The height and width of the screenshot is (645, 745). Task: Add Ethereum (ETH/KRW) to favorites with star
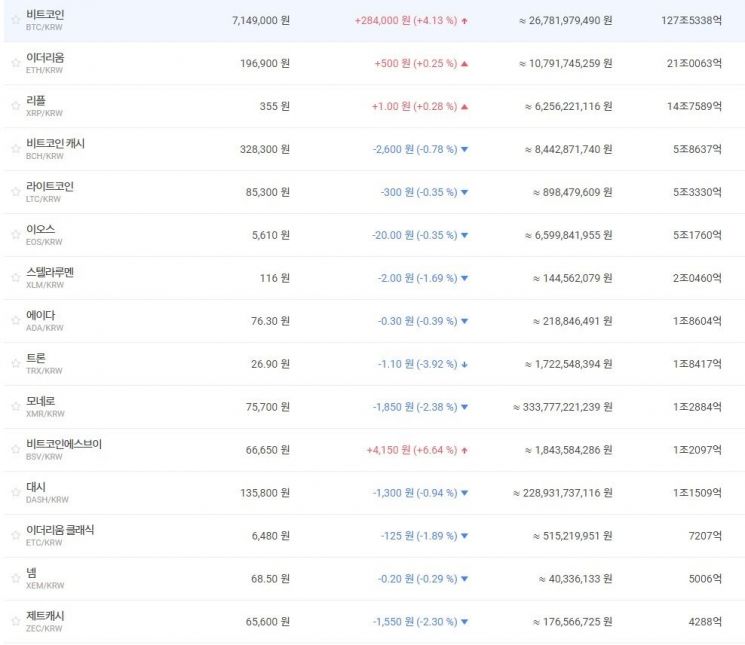click(x=15, y=63)
